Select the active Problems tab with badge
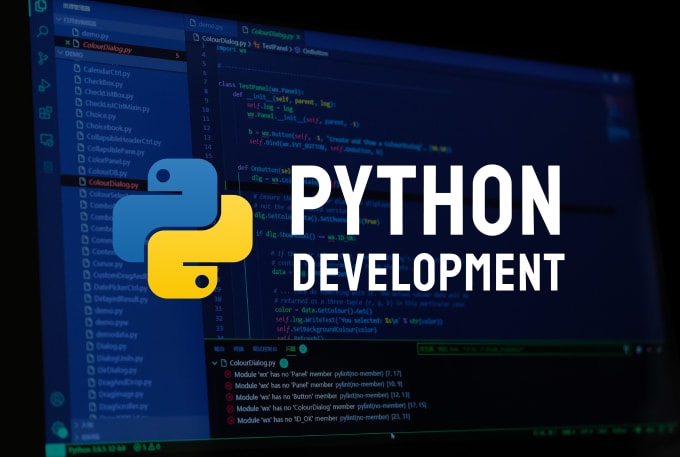The height and width of the screenshot is (457, 680). pyautogui.click(x=297, y=349)
